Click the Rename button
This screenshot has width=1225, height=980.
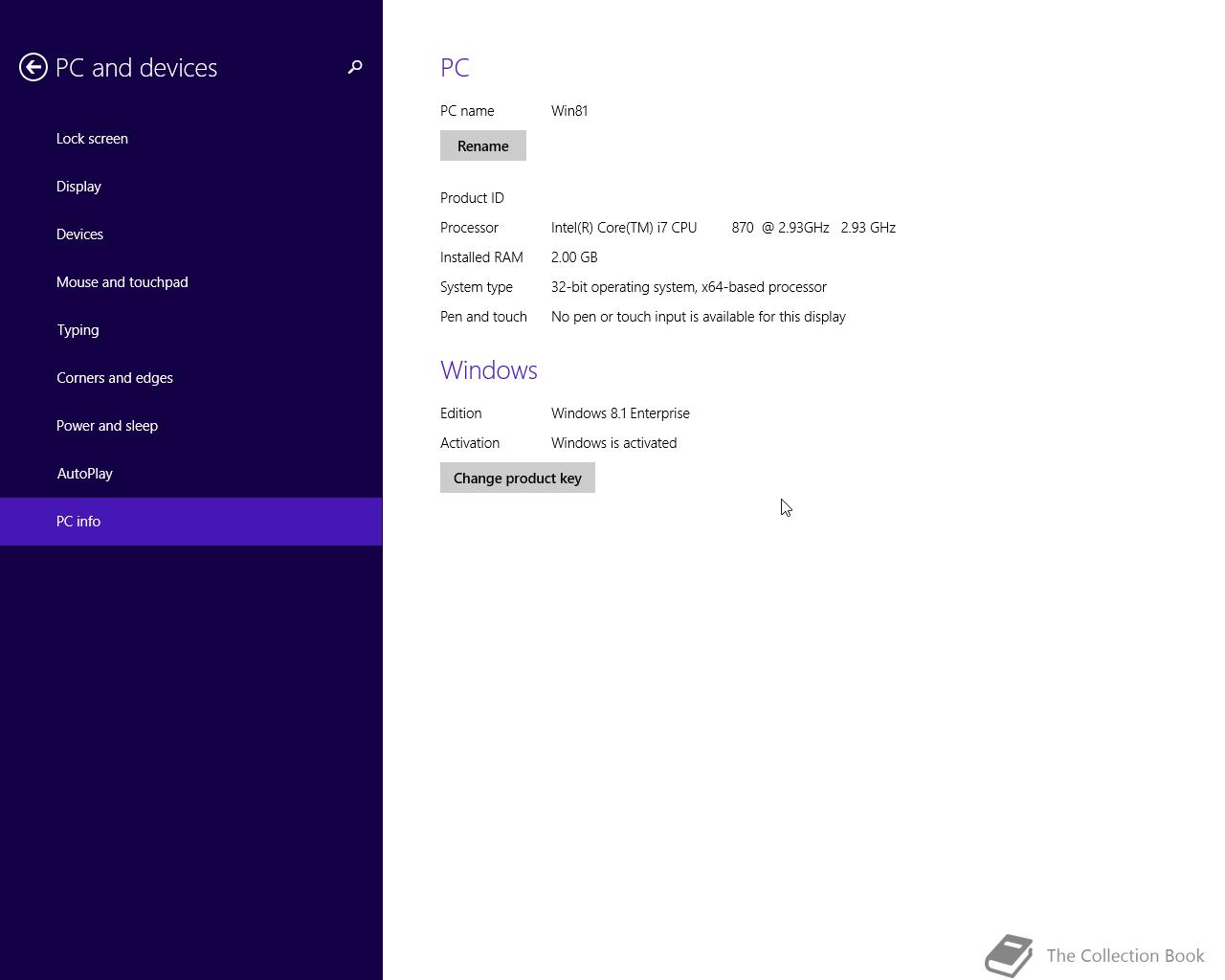(x=483, y=145)
